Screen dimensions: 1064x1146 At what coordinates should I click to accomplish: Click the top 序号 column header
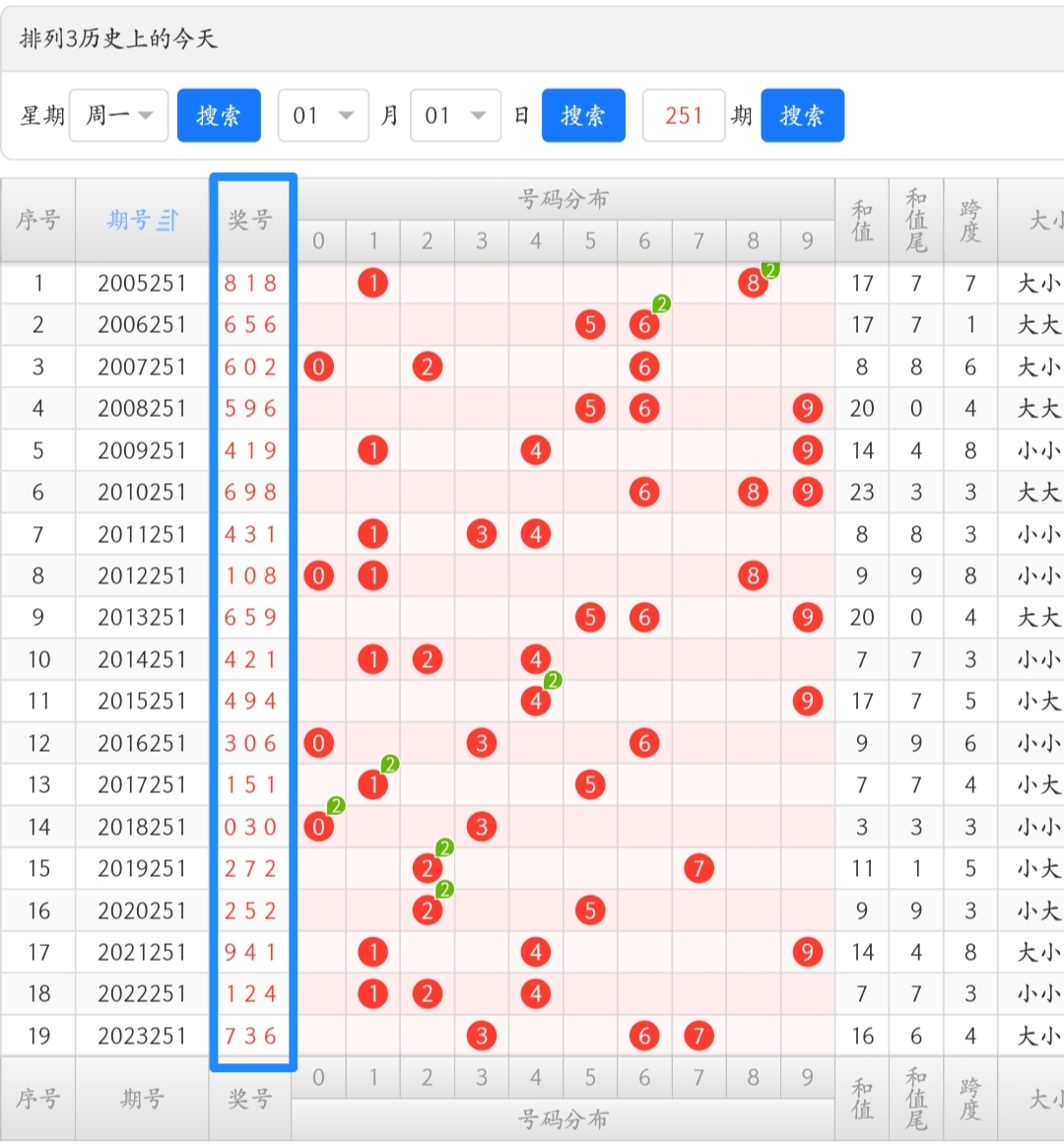(38, 220)
